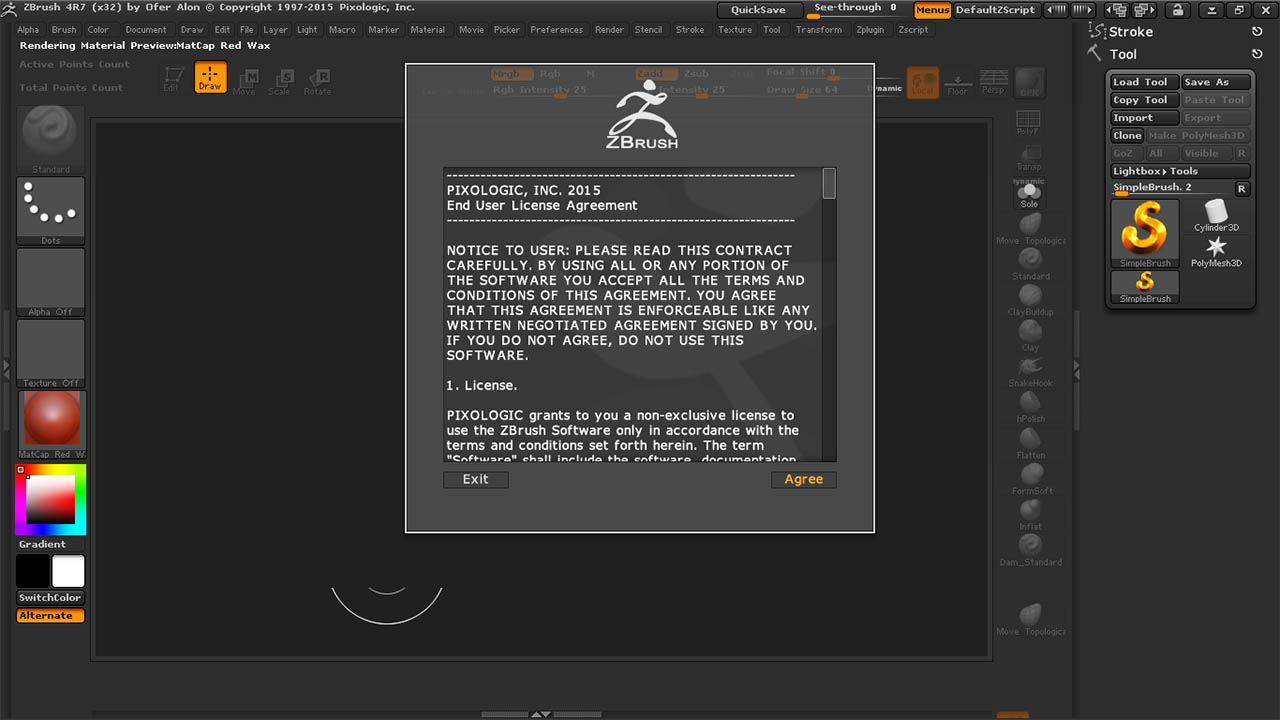Open the Alpha Off selector

point(51,283)
